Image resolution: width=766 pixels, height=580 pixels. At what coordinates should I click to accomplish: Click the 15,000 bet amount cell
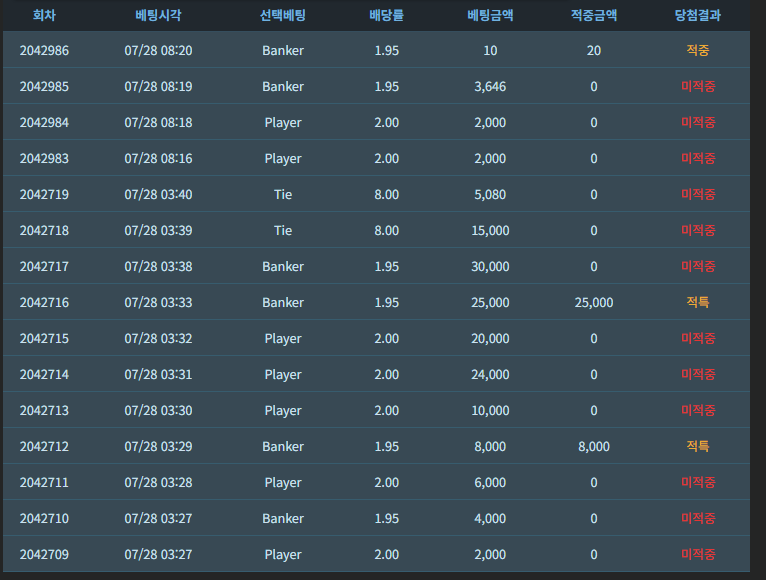[490, 231]
